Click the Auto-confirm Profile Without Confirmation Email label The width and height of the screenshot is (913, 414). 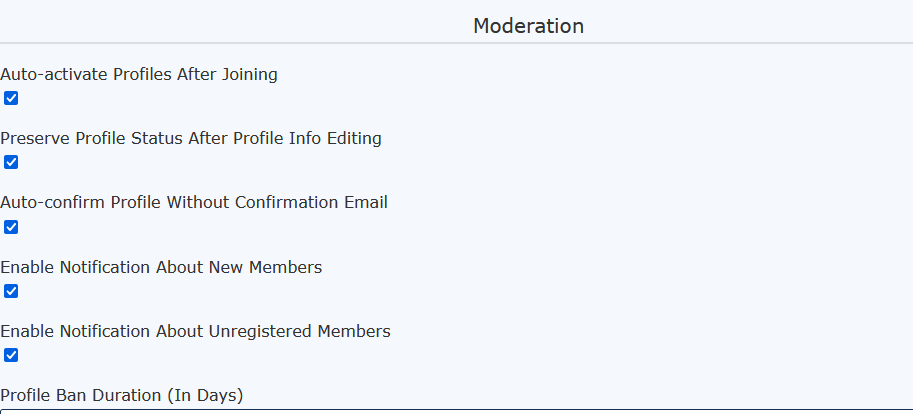[194, 202]
